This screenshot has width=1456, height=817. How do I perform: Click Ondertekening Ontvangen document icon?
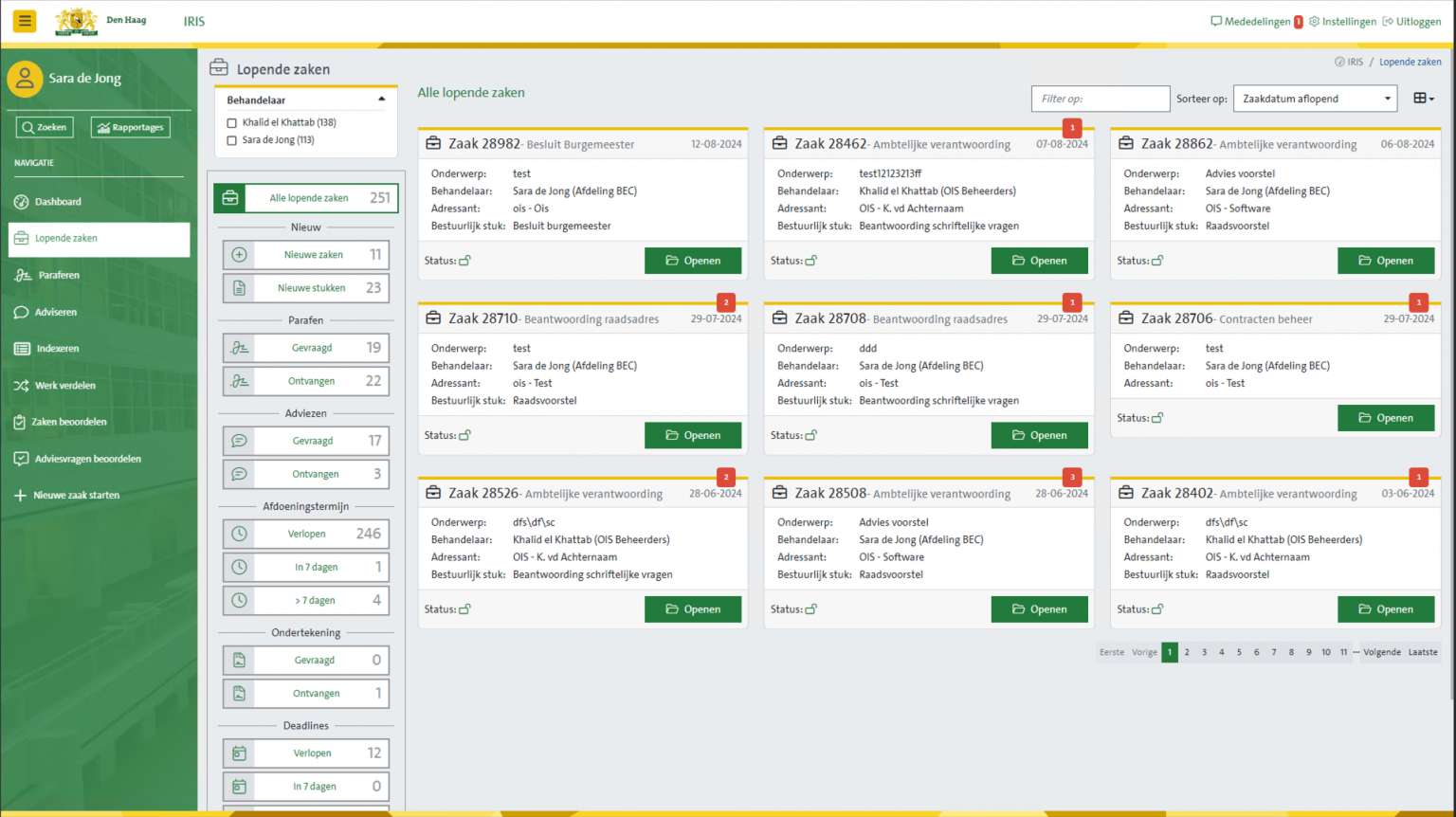tap(239, 693)
